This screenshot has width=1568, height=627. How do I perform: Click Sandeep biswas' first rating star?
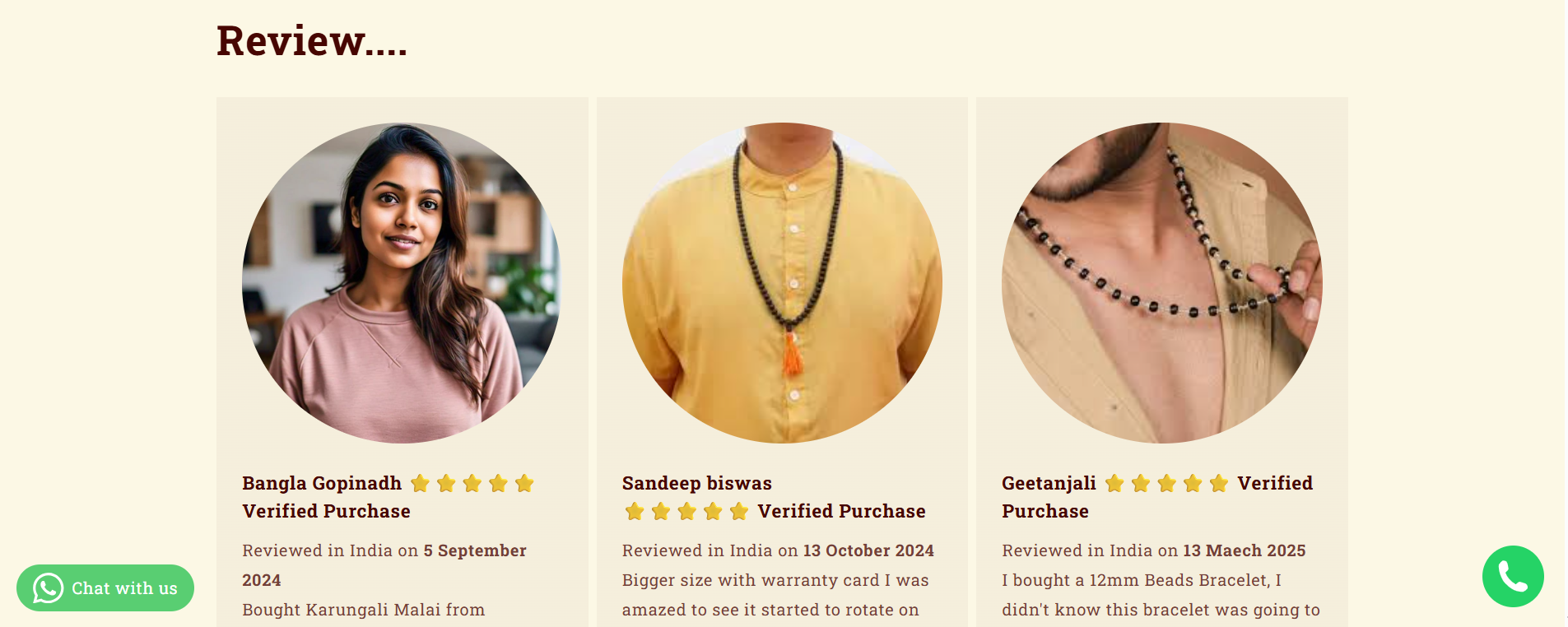(x=635, y=511)
